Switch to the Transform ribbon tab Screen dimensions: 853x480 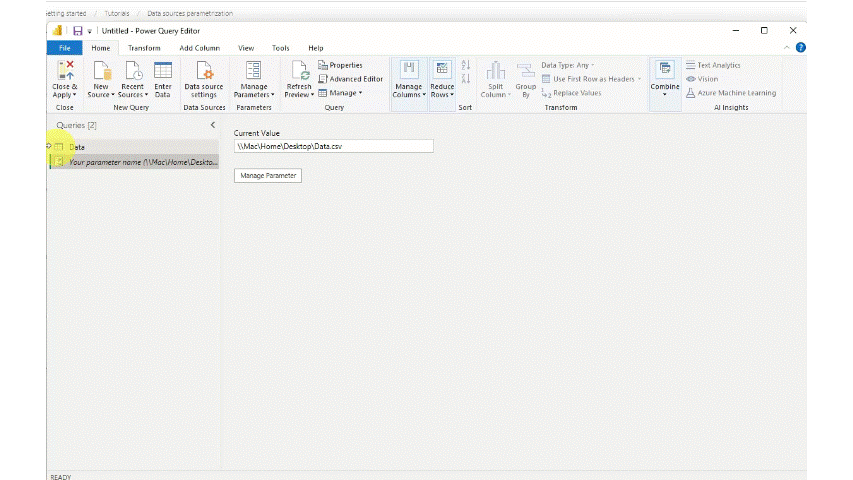[x=144, y=48]
